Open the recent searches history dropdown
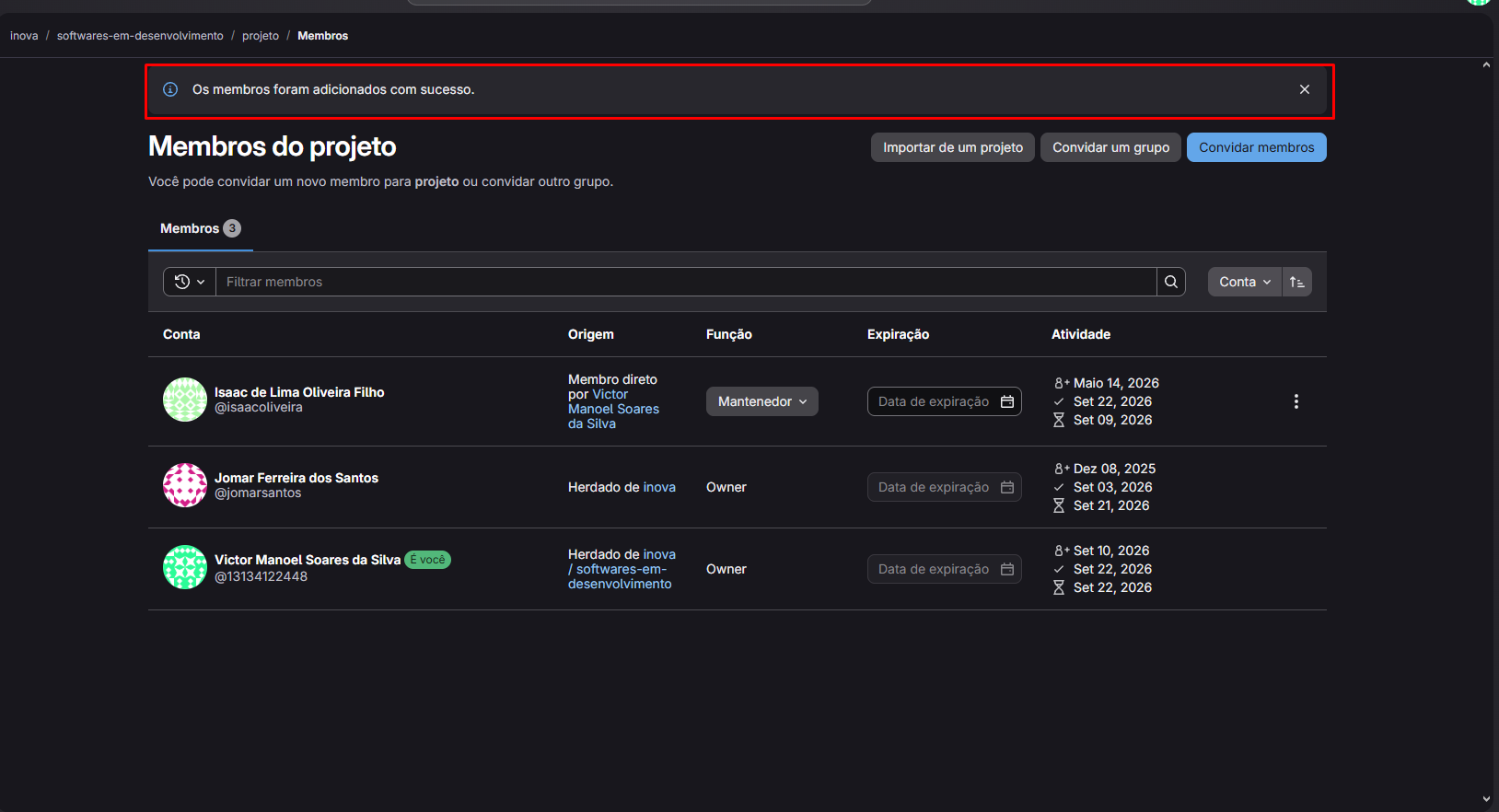The width and height of the screenshot is (1499, 812). point(190,282)
